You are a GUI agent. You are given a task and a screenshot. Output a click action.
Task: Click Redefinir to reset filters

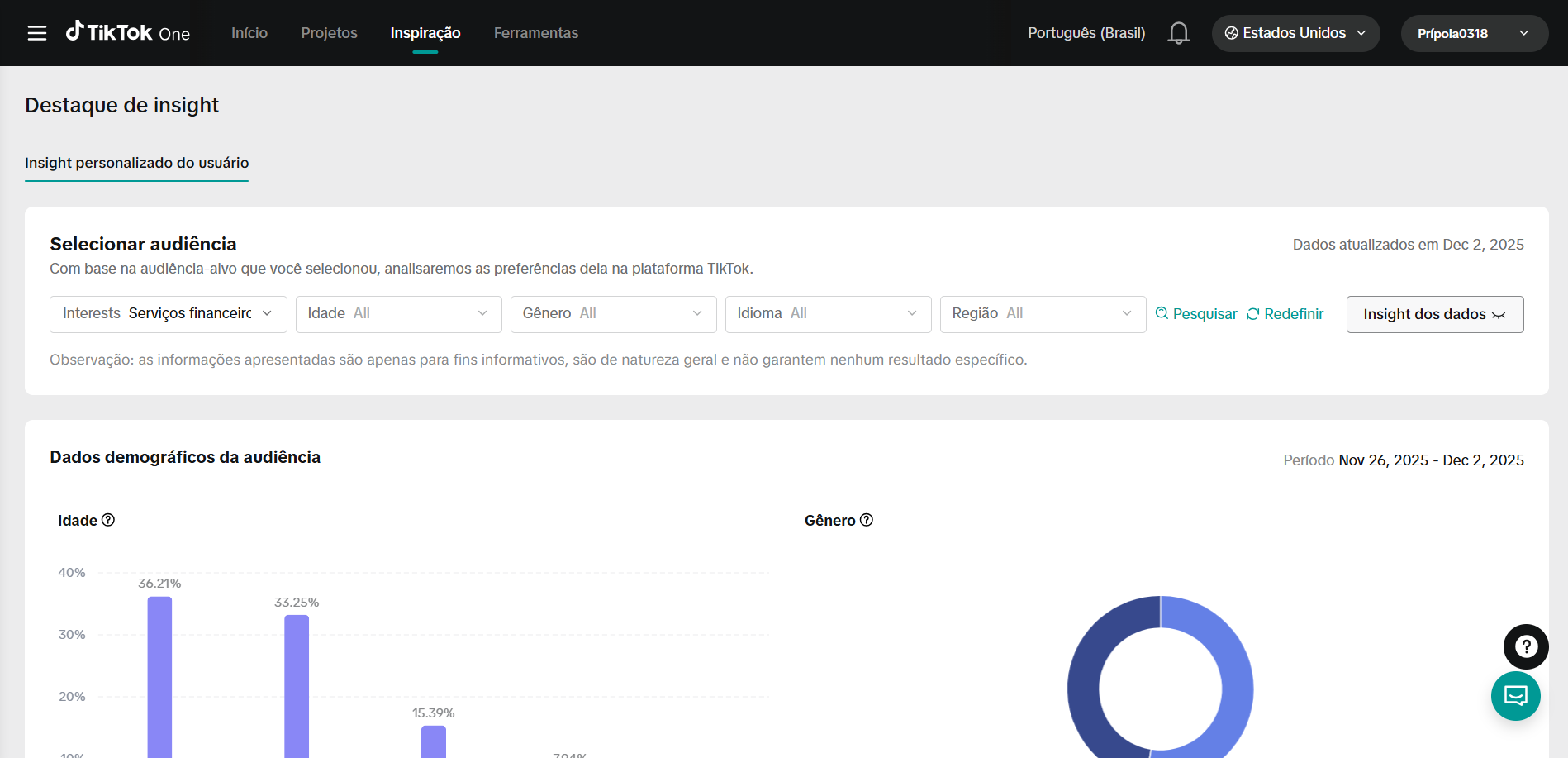pyautogui.click(x=1285, y=314)
